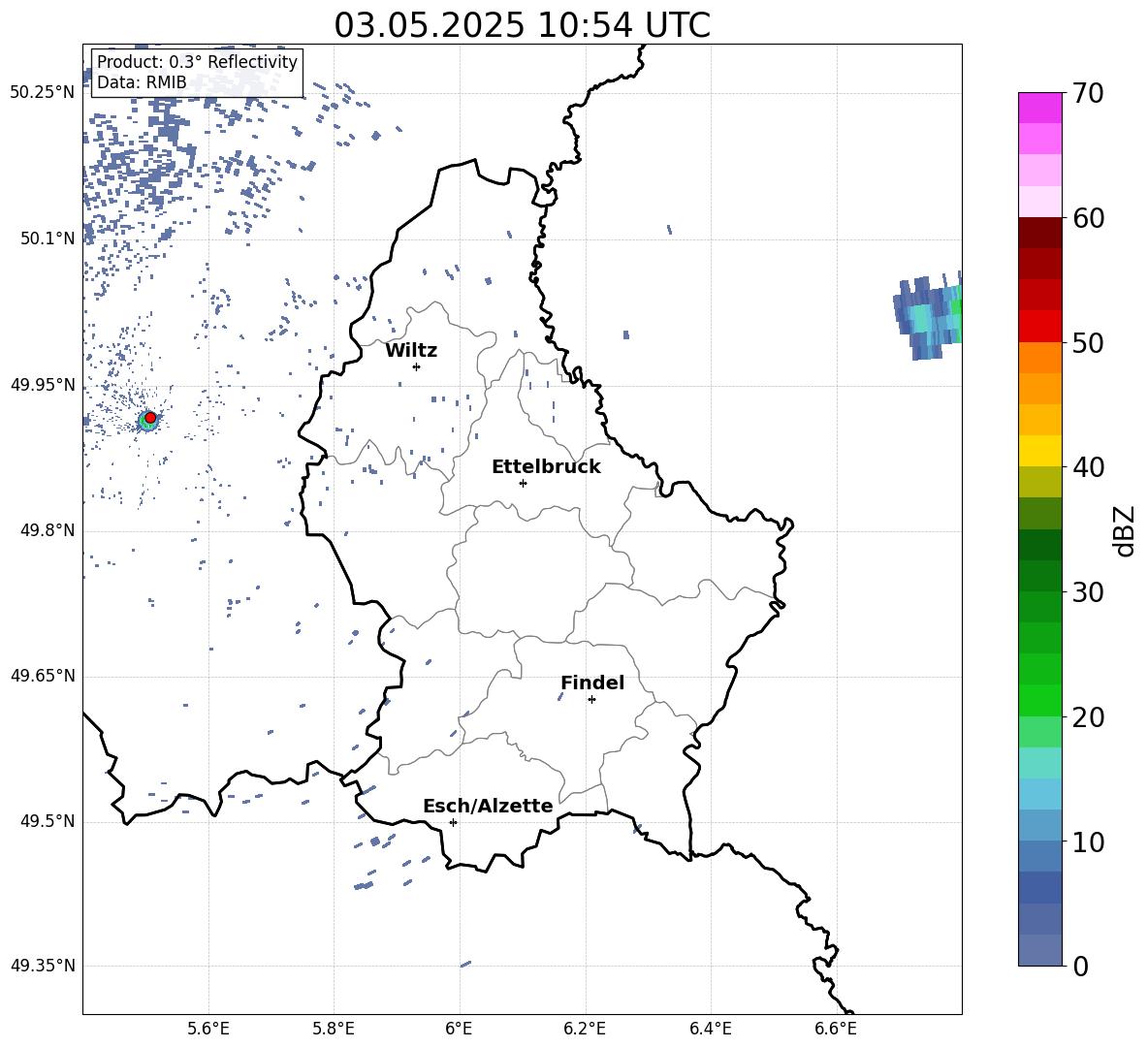1148x1048 pixels.
Task: Click the 6.2°E longitude label
Action: [585, 1029]
